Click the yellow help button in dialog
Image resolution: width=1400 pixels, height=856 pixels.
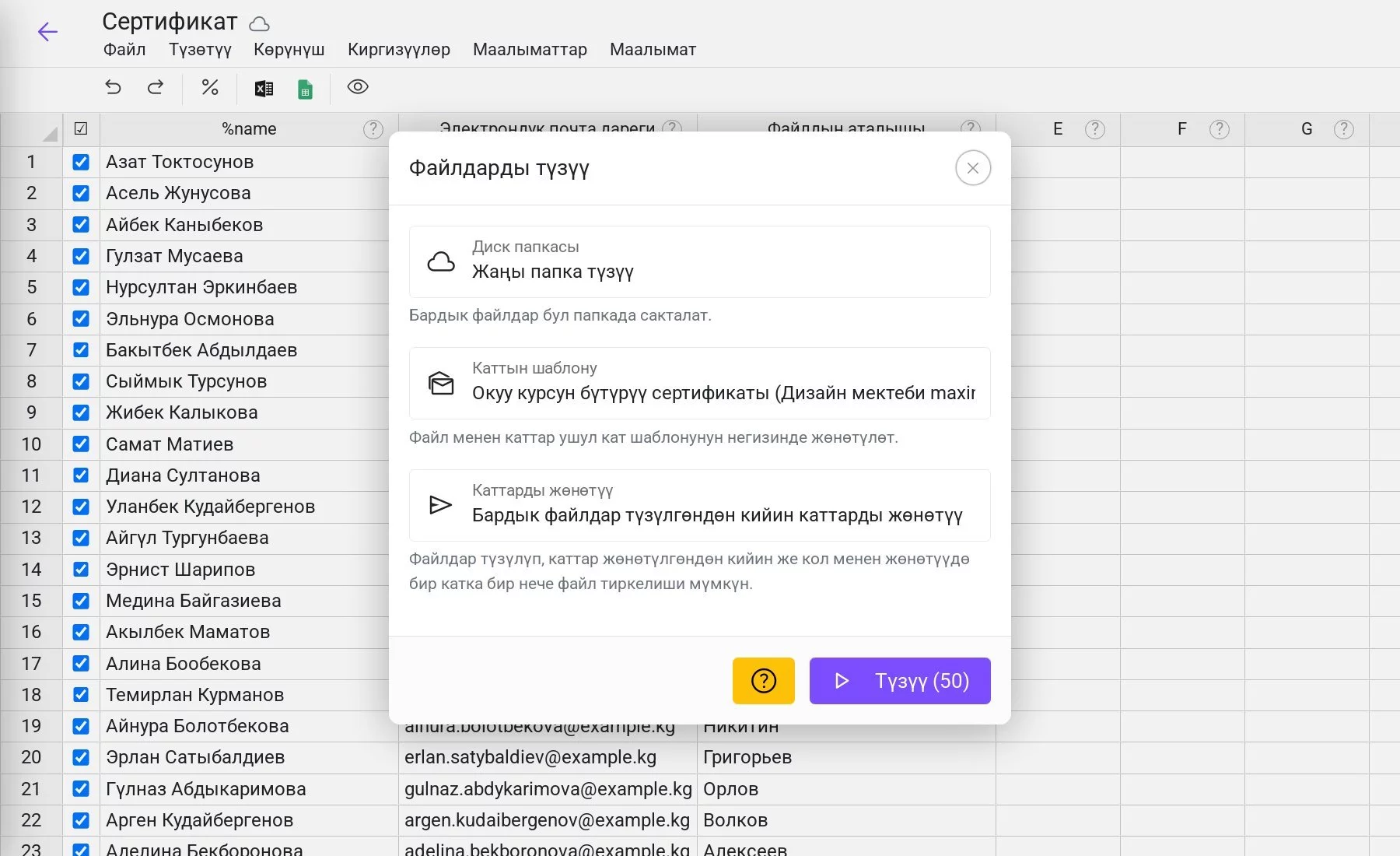pos(764,681)
